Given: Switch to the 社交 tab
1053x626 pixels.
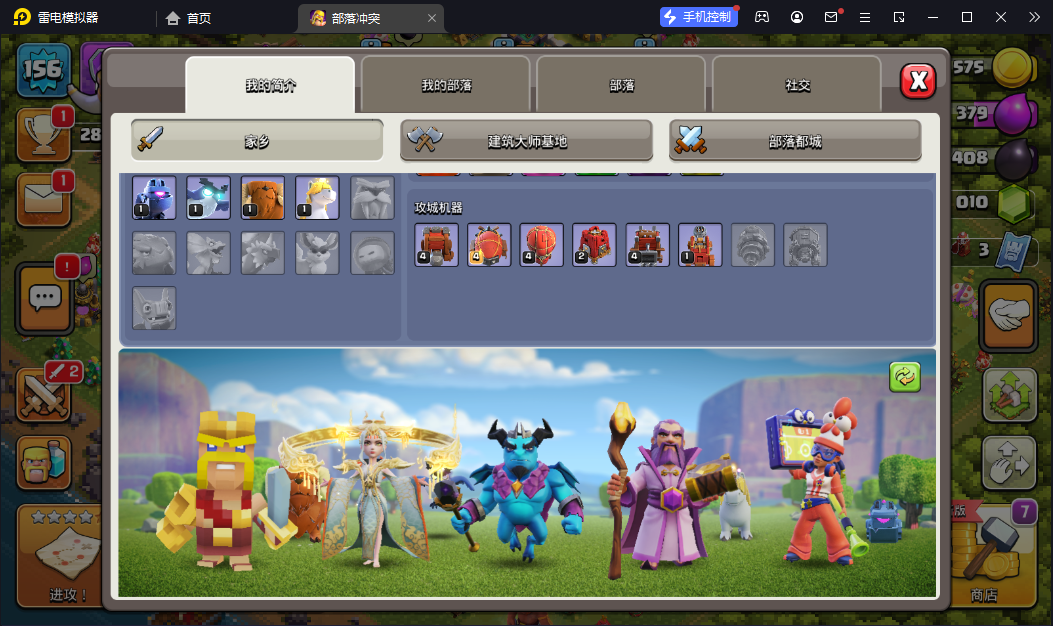Looking at the screenshot, I should pos(797,85).
